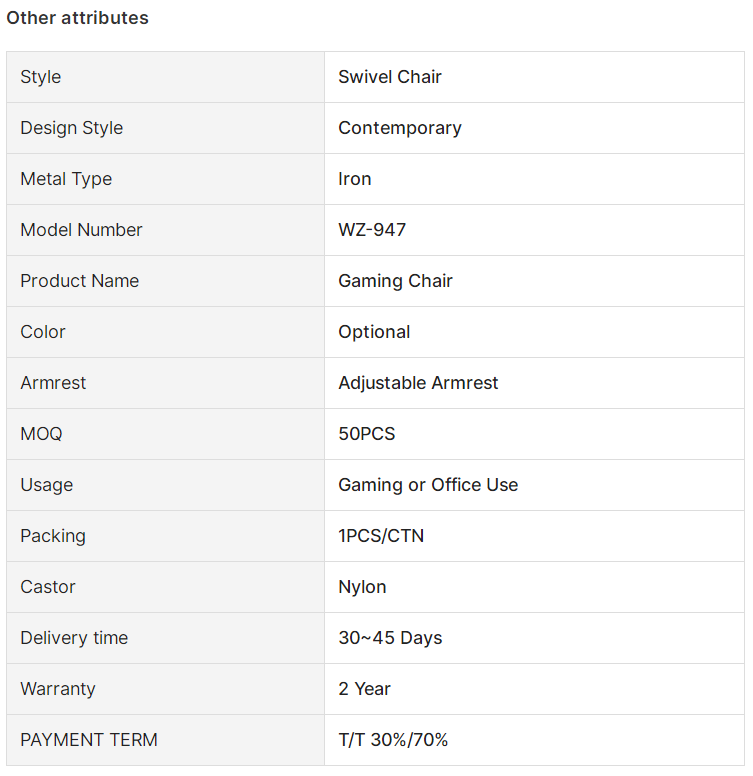This screenshot has height=776, width=753.
Task: Click the 'PAYMENT TERM' label
Action: (89, 740)
